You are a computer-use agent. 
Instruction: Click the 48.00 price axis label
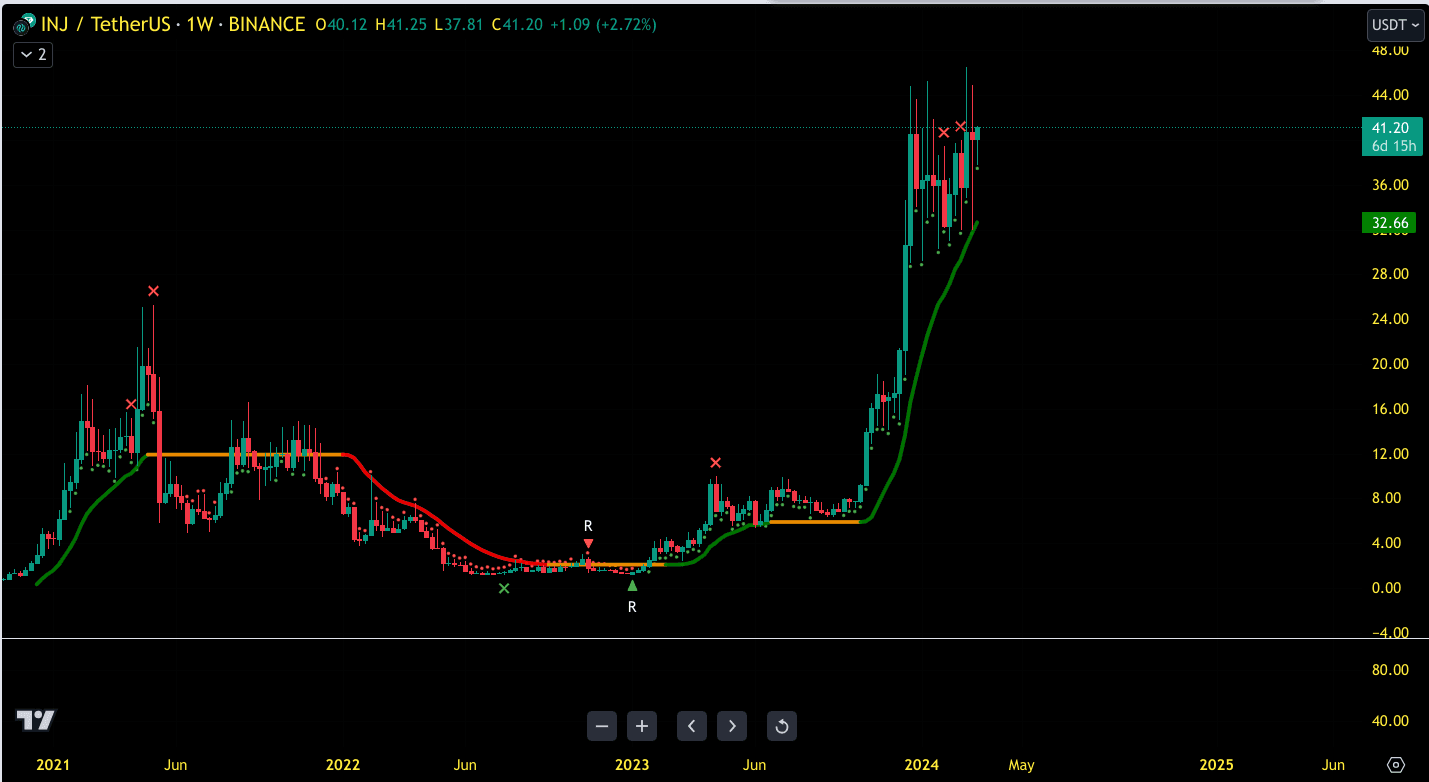[1391, 50]
